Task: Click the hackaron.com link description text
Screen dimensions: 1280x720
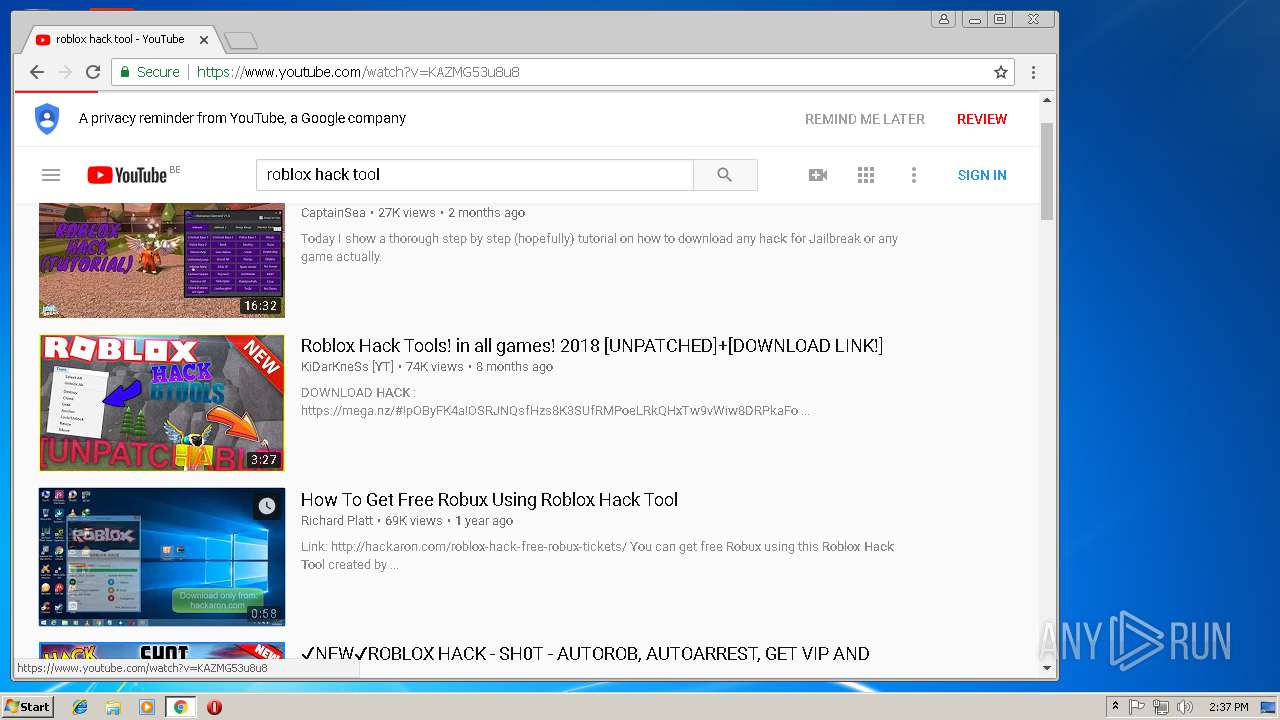Action: 597,556
